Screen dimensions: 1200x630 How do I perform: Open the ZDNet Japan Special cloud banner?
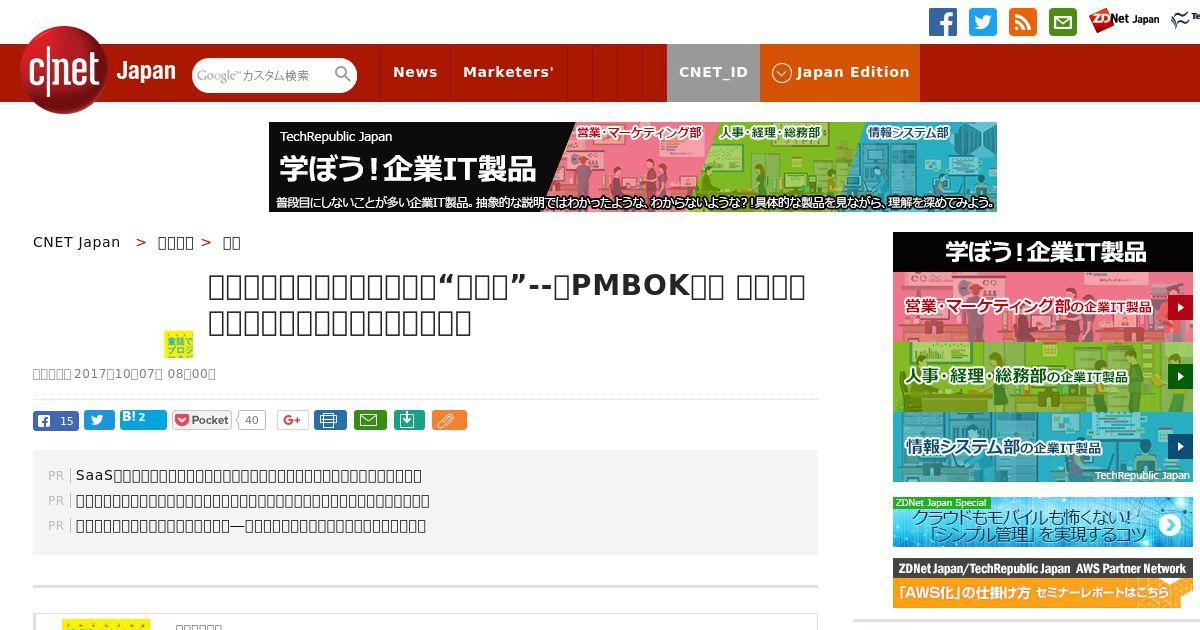point(1043,522)
